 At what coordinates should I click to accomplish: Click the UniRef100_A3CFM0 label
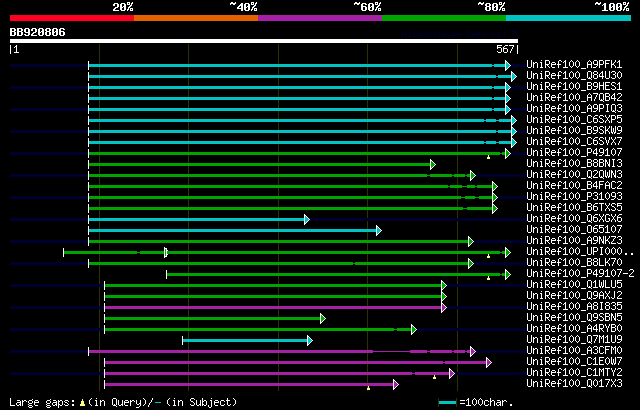[574, 351]
